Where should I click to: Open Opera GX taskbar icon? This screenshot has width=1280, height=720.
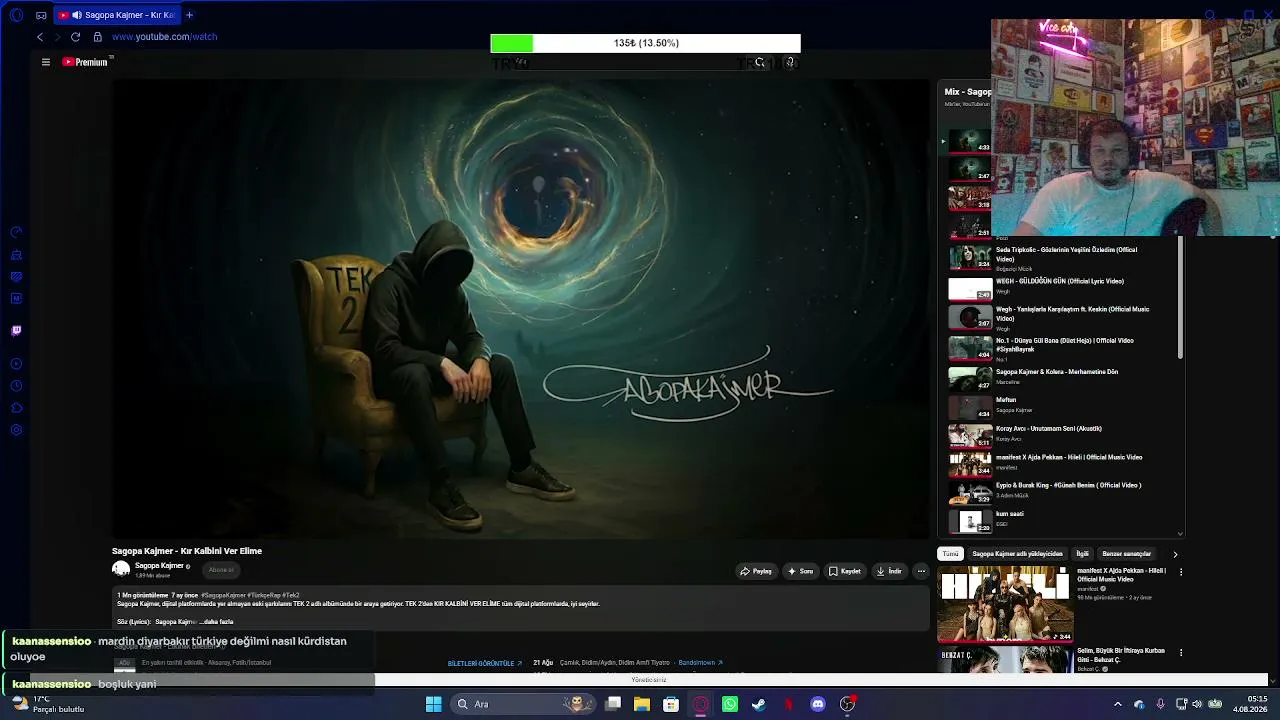pyautogui.click(x=701, y=704)
